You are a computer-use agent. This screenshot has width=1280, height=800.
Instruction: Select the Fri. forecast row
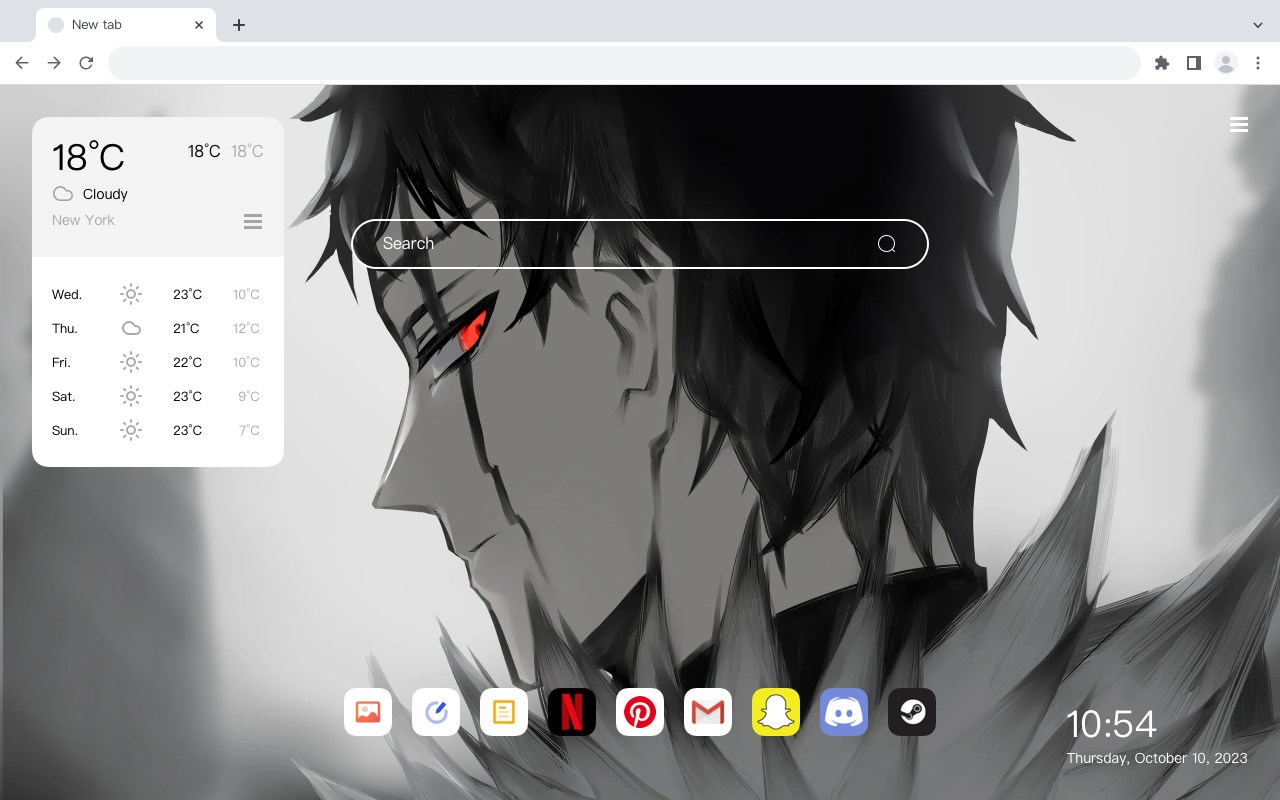click(x=158, y=362)
